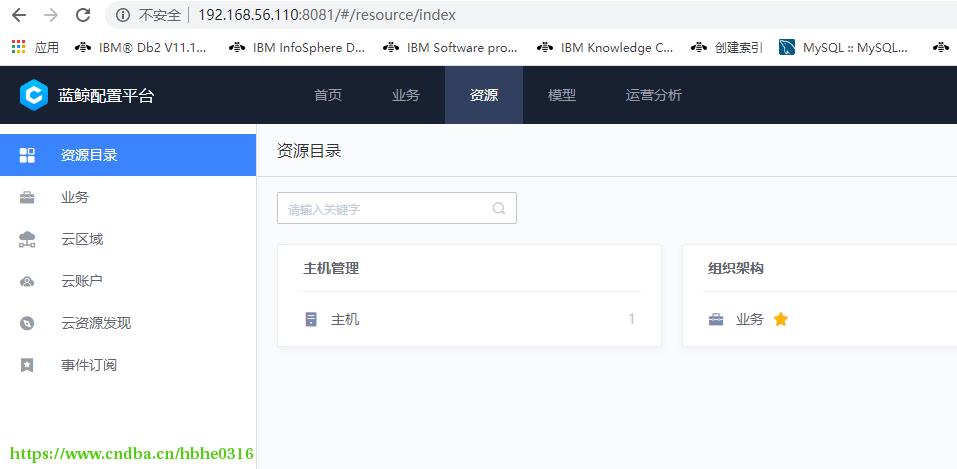This screenshot has width=957, height=469.
Task: Reload the page with the refresh icon
Action: [x=83, y=15]
